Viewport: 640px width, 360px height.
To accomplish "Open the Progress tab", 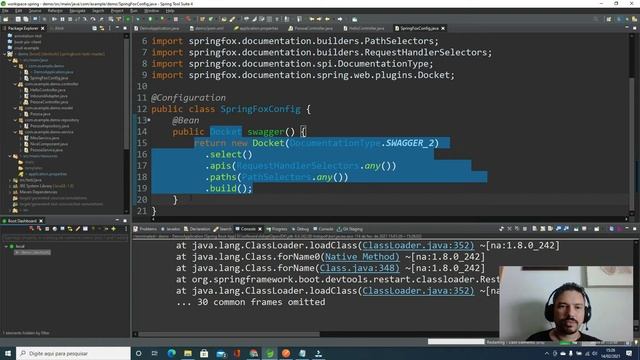I will click(277, 229).
